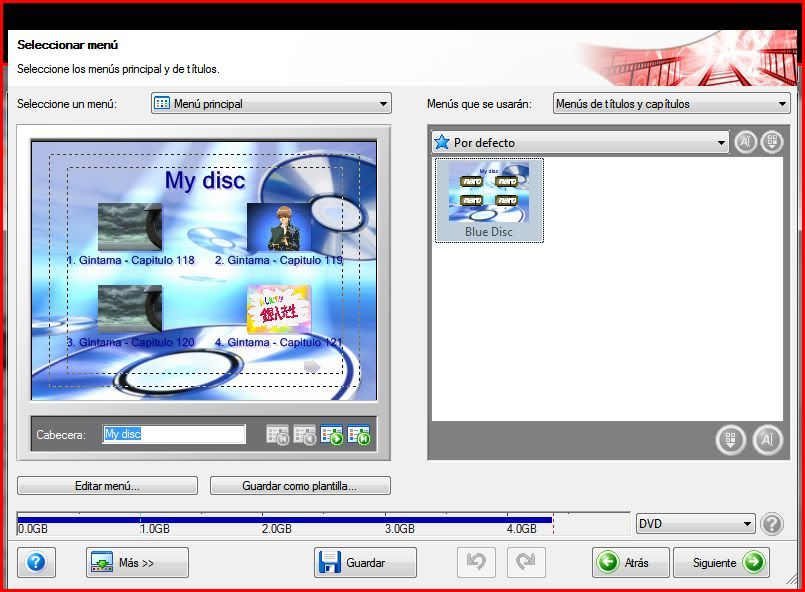Image resolution: width=805 pixels, height=592 pixels.
Task: Go to the previous menu page icon
Action: (304, 435)
